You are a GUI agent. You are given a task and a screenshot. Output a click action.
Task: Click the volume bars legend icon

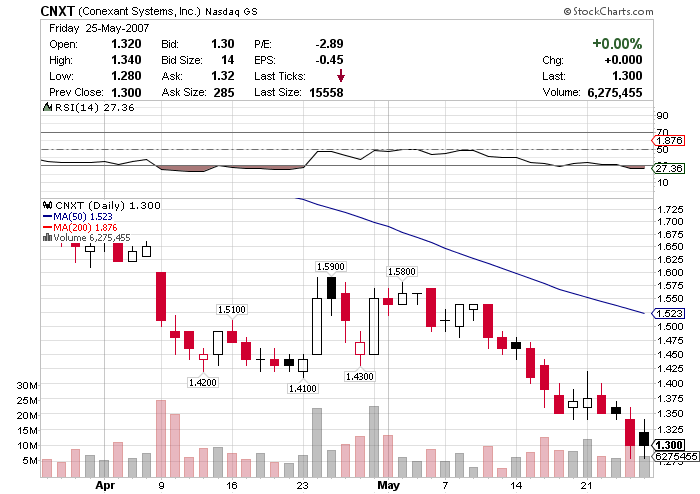click(47, 237)
